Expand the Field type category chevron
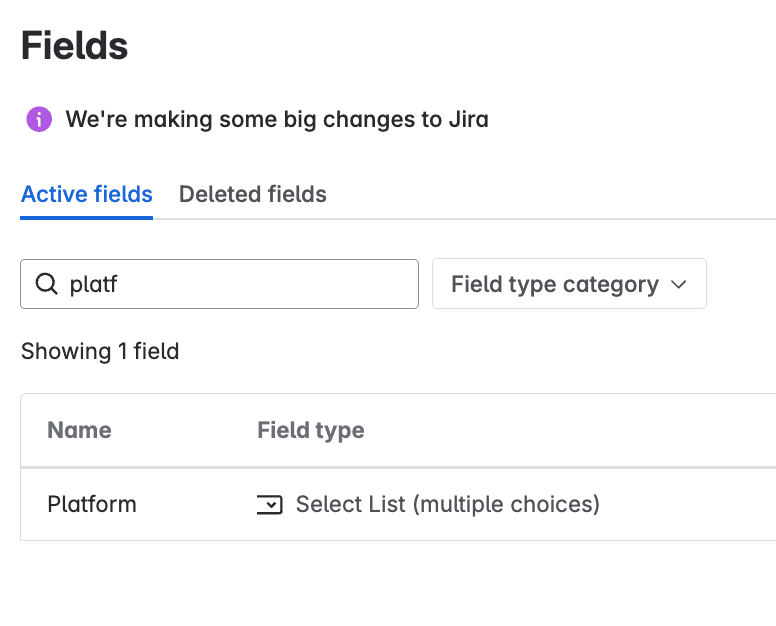 pyautogui.click(x=679, y=285)
